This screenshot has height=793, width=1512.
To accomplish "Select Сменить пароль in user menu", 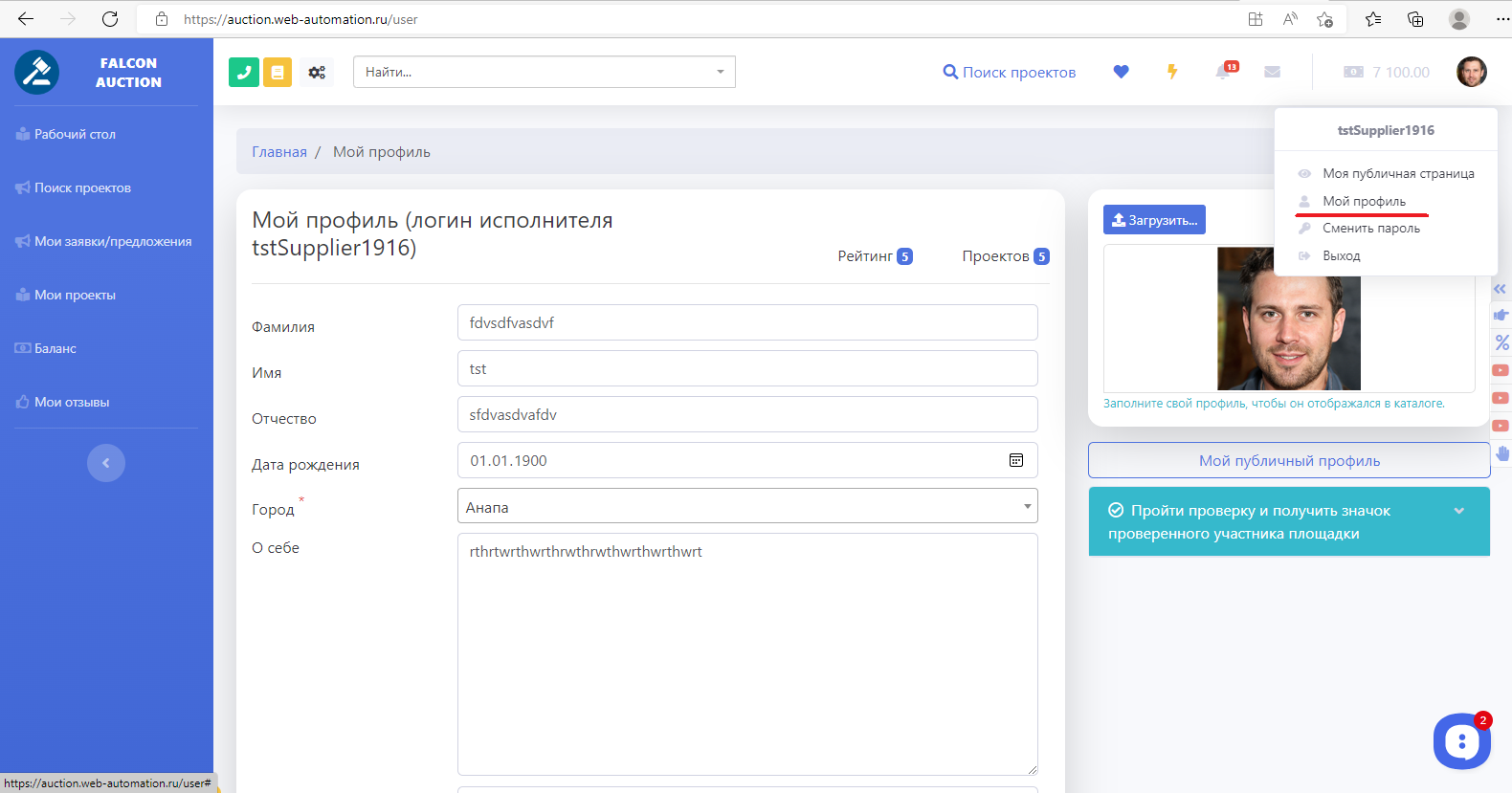I will [x=1370, y=229].
